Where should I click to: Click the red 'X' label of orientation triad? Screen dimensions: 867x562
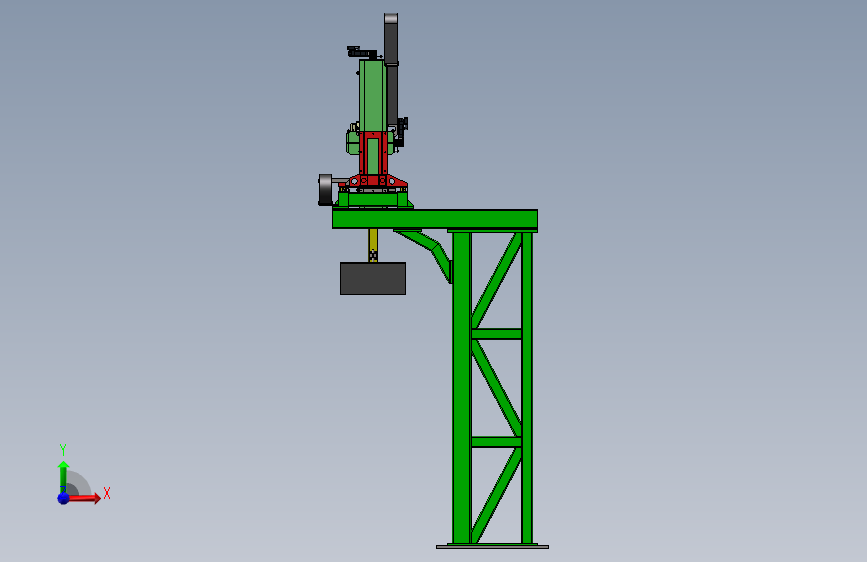pyautogui.click(x=107, y=493)
